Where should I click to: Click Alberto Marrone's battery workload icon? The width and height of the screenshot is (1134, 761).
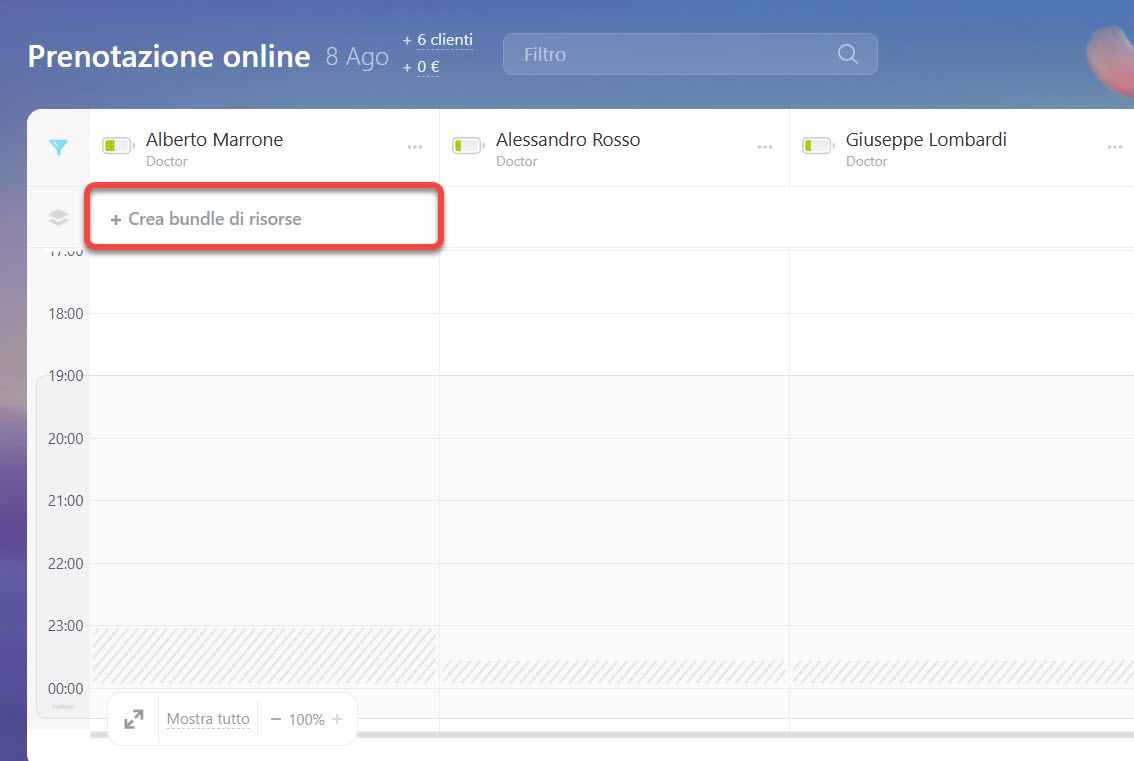(118, 146)
